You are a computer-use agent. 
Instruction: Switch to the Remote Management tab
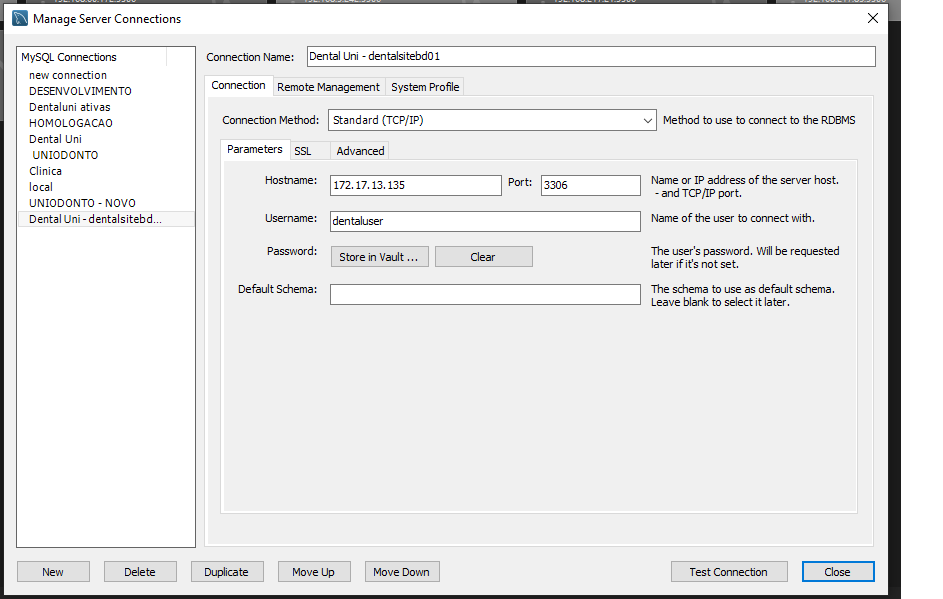click(x=328, y=87)
